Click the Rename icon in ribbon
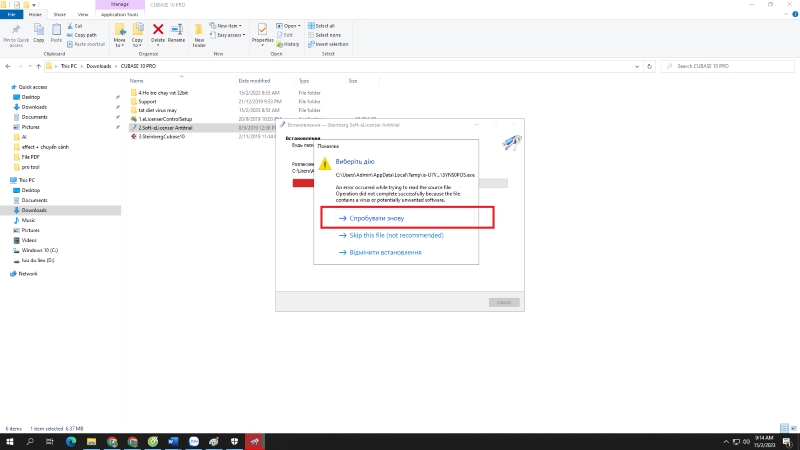Viewport: 800px width, 450px height. click(x=177, y=30)
